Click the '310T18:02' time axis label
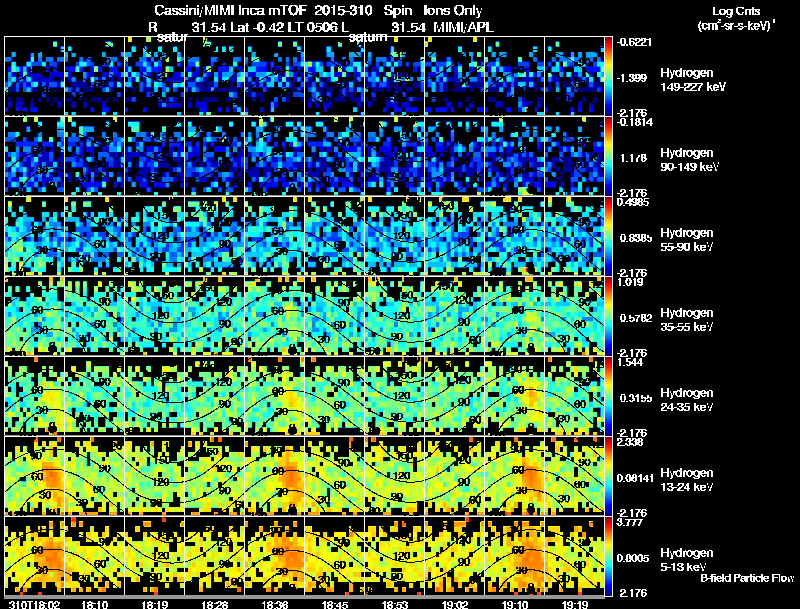Viewport: 800px width, 609px height. 34,604
